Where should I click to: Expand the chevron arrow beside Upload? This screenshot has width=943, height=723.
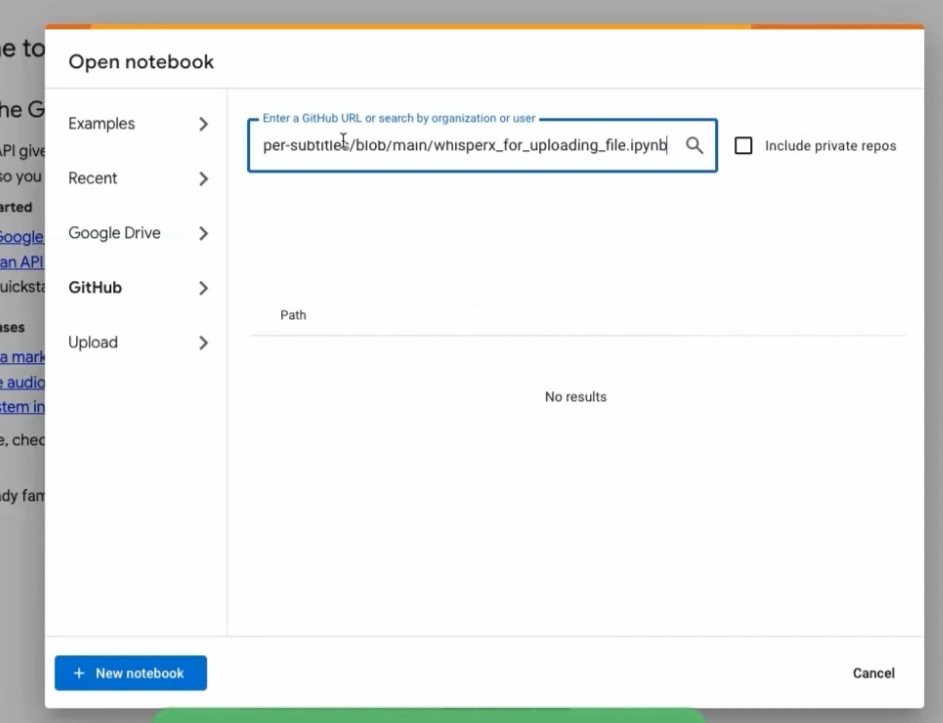(203, 343)
